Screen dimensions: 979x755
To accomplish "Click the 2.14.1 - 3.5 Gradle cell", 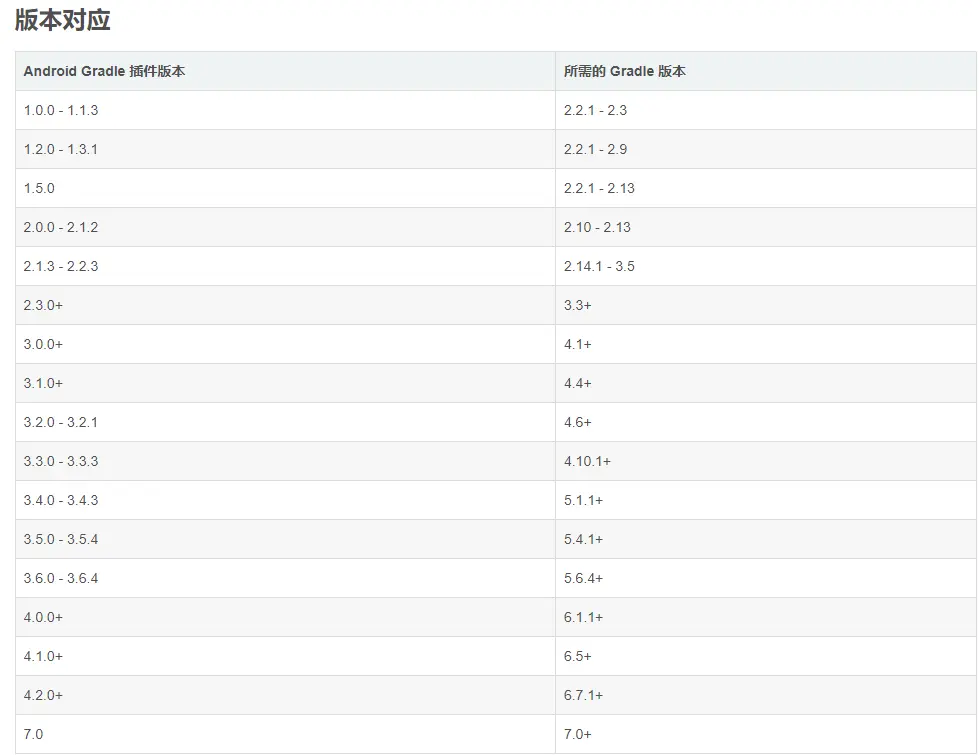I will coord(599,266).
